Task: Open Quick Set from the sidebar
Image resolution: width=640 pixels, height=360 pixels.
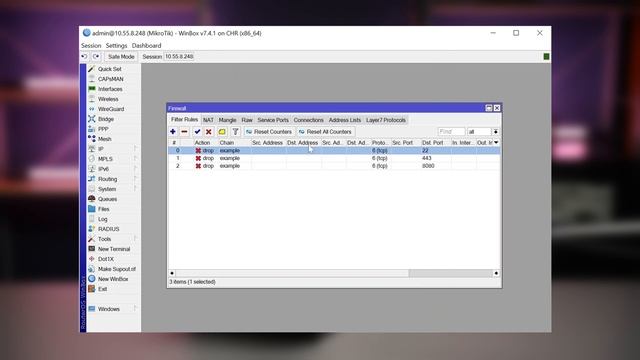Action: point(109,69)
